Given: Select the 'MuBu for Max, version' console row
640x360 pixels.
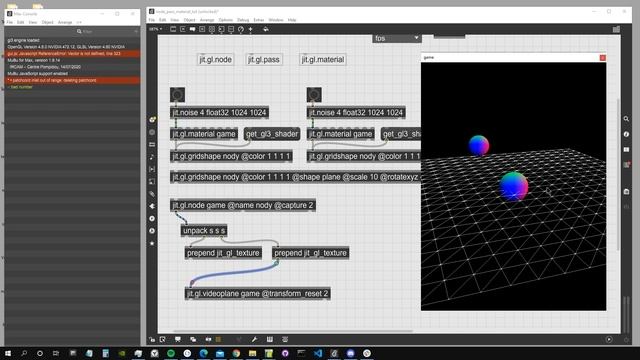Looking at the screenshot, I should (72, 60).
